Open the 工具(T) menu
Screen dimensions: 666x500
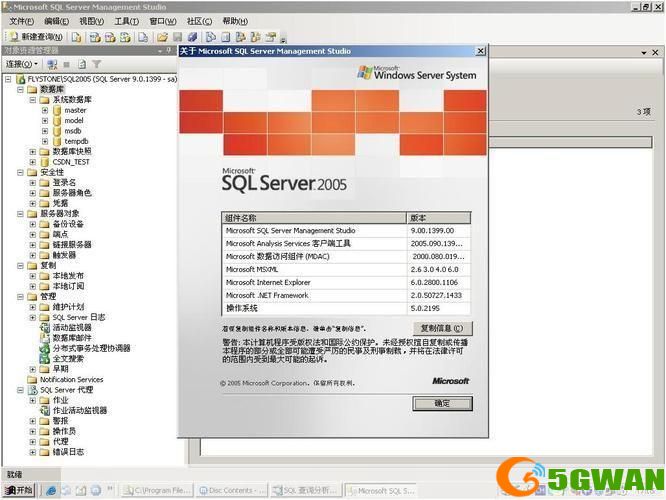coord(127,21)
